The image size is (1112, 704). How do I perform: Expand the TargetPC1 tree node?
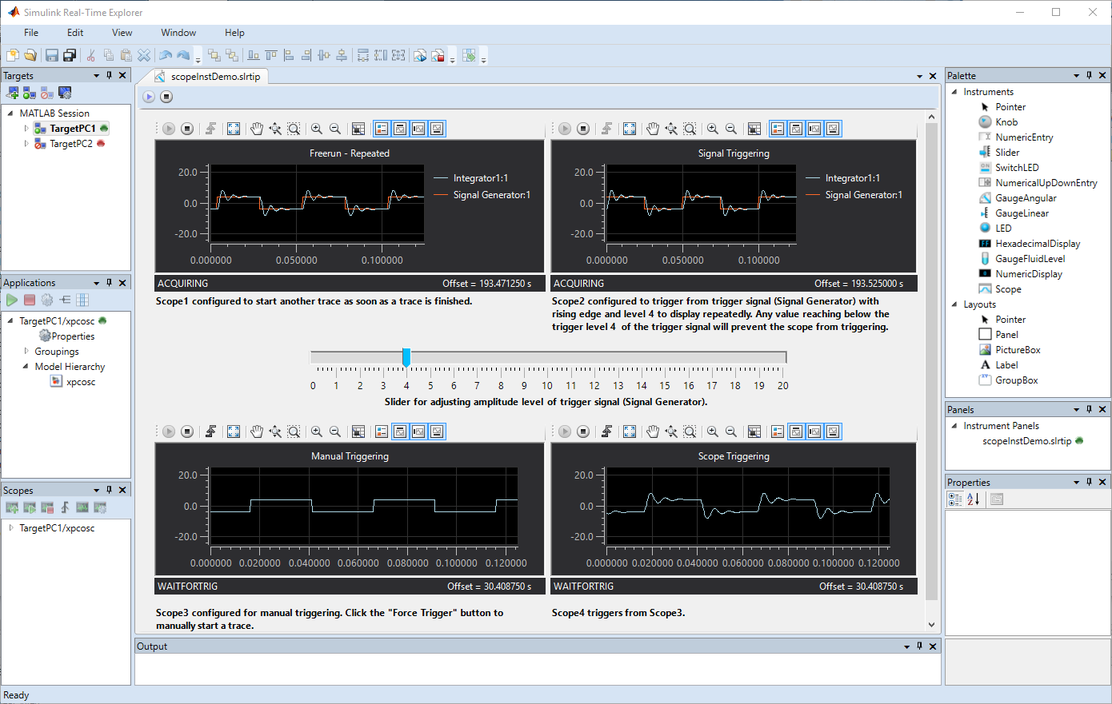click(x=26, y=128)
